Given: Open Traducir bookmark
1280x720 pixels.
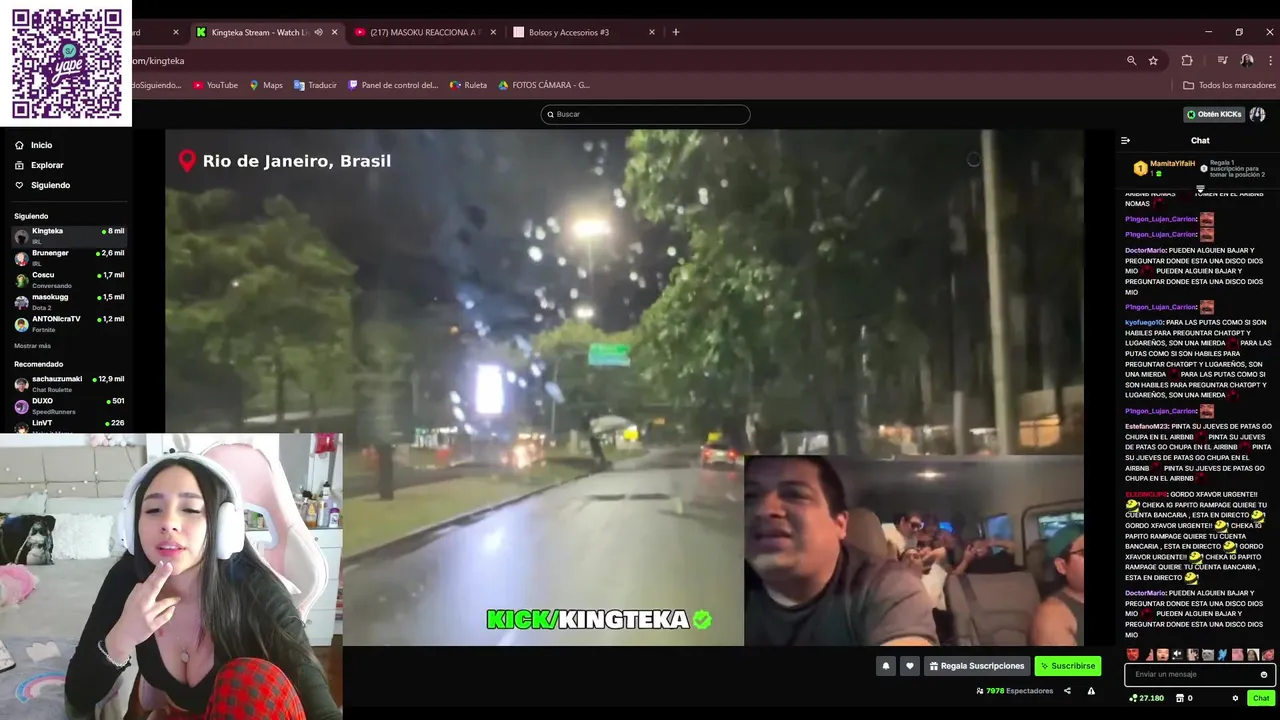Looking at the screenshot, I should (315, 85).
